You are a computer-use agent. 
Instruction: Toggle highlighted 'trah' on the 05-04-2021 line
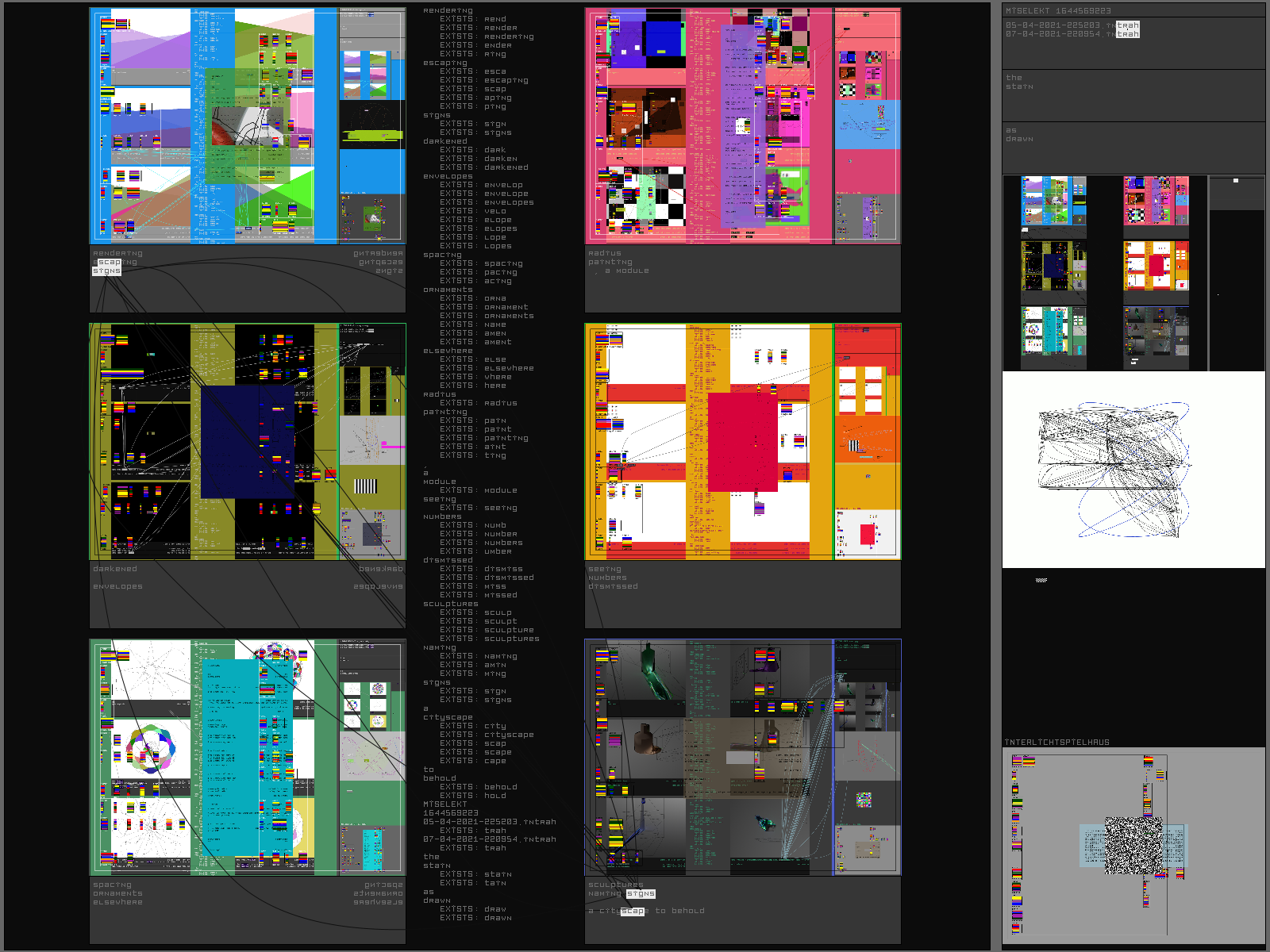(1127, 25)
